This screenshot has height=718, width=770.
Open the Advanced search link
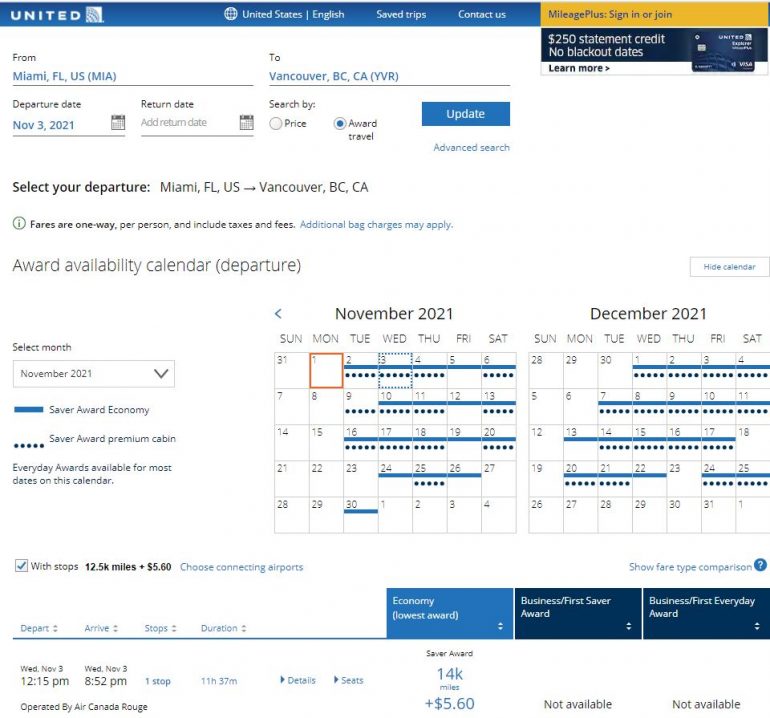pyautogui.click(x=471, y=148)
